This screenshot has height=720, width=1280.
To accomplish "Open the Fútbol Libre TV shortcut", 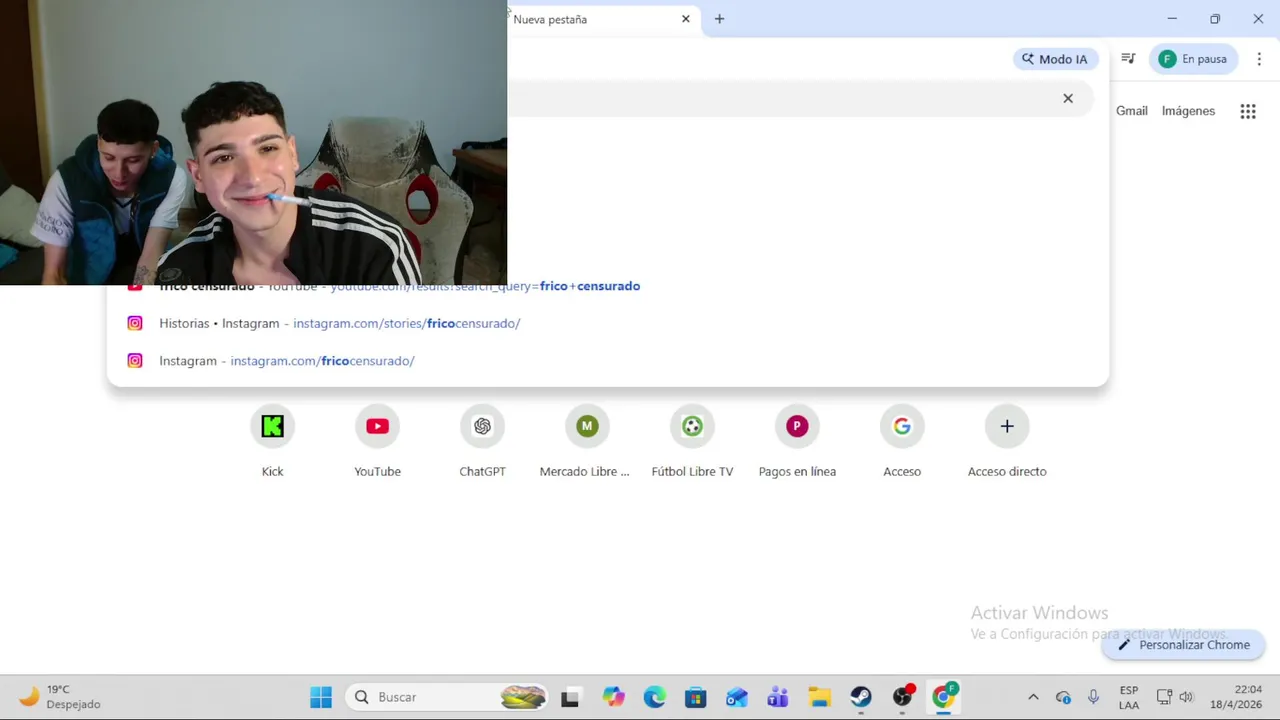I will click(692, 440).
